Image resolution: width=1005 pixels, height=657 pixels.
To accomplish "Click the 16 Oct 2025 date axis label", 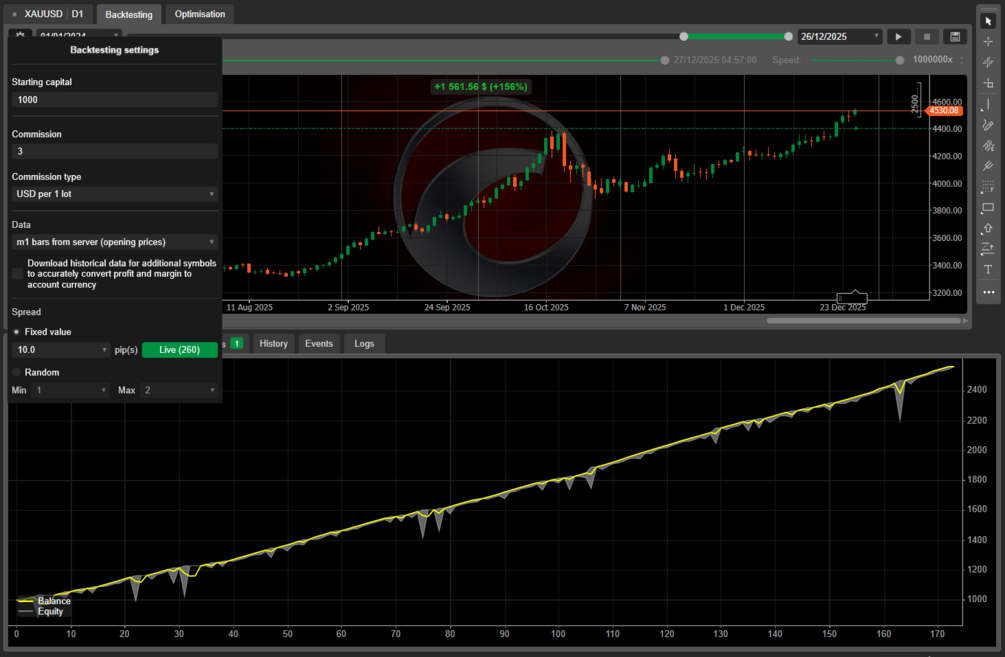I will (546, 307).
